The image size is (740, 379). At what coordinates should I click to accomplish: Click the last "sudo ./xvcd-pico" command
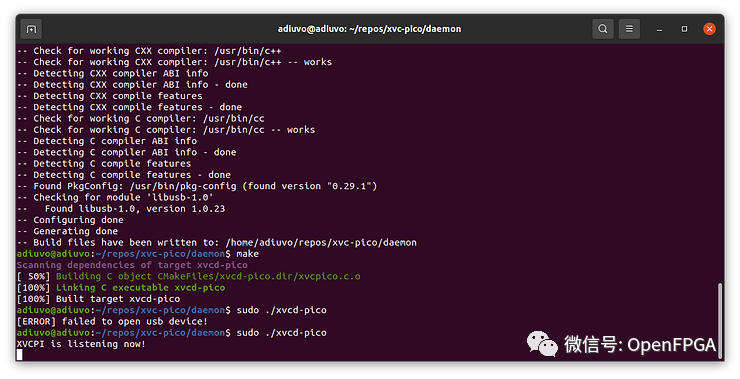281,333
